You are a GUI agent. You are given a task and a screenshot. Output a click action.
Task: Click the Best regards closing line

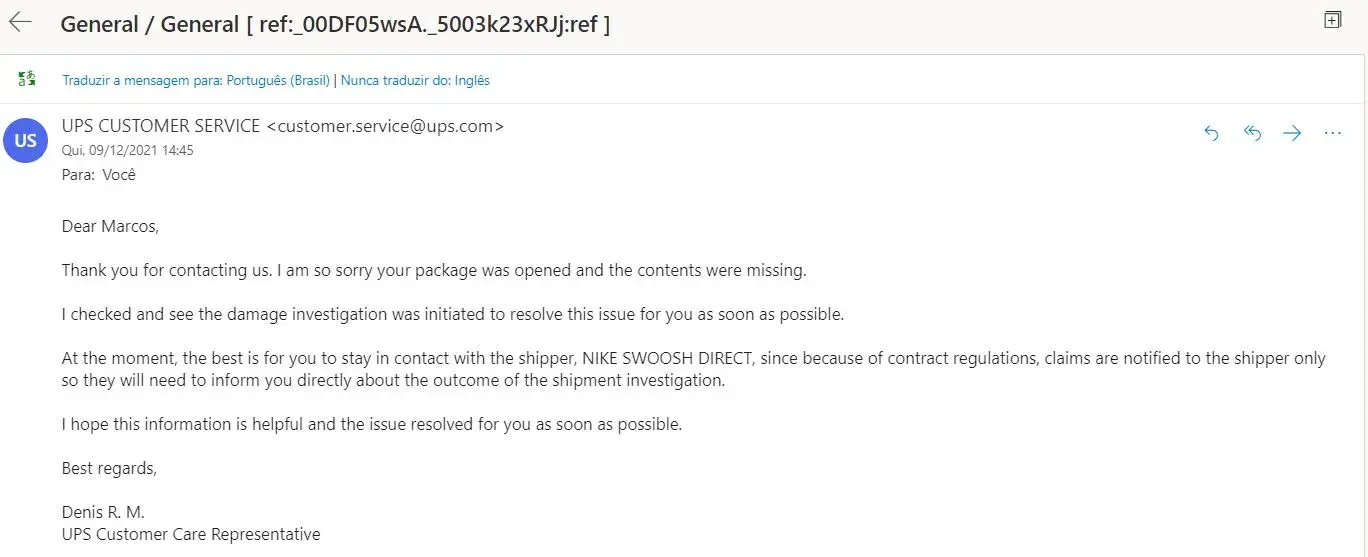(x=109, y=468)
